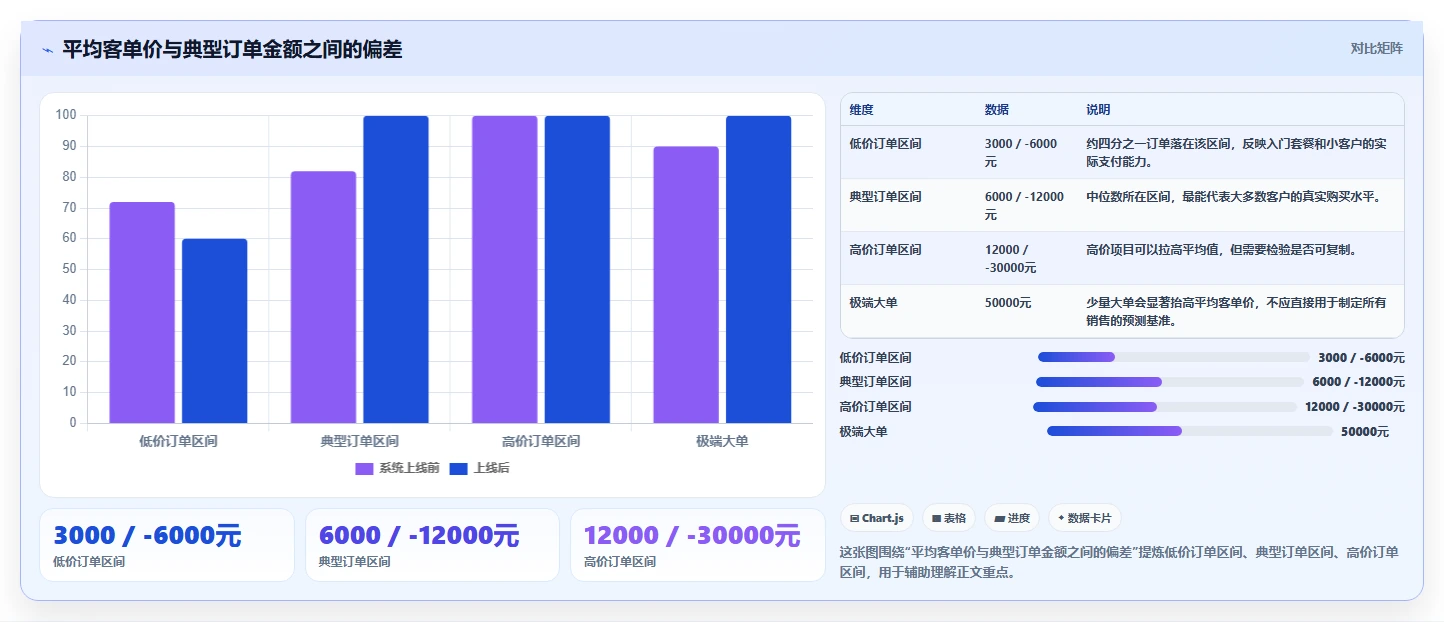The image size is (1444, 622).
Task: Toggle the 系统上线前 legend swatch
Action: click(x=364, y=469)
